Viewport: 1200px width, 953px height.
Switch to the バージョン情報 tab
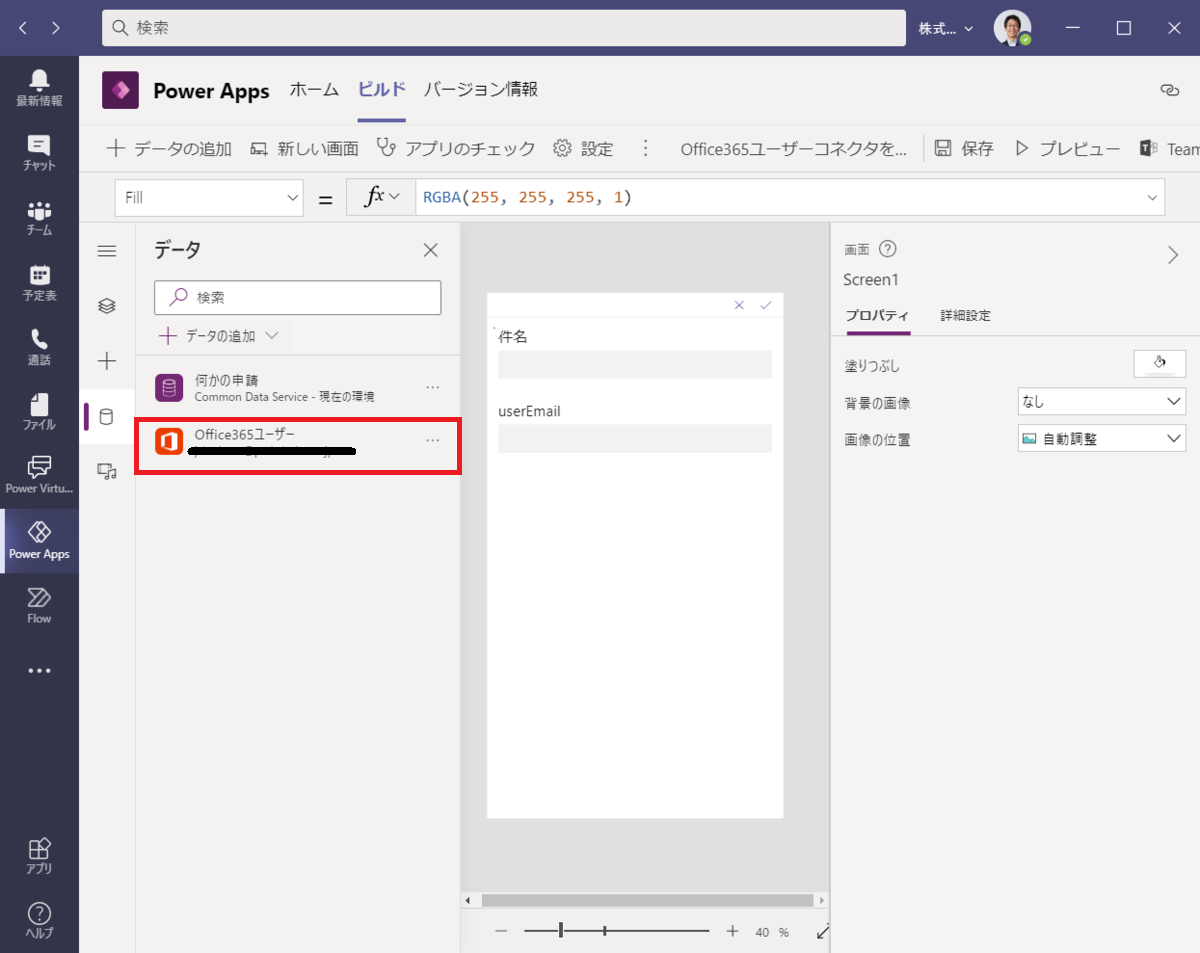pos(481,90)
